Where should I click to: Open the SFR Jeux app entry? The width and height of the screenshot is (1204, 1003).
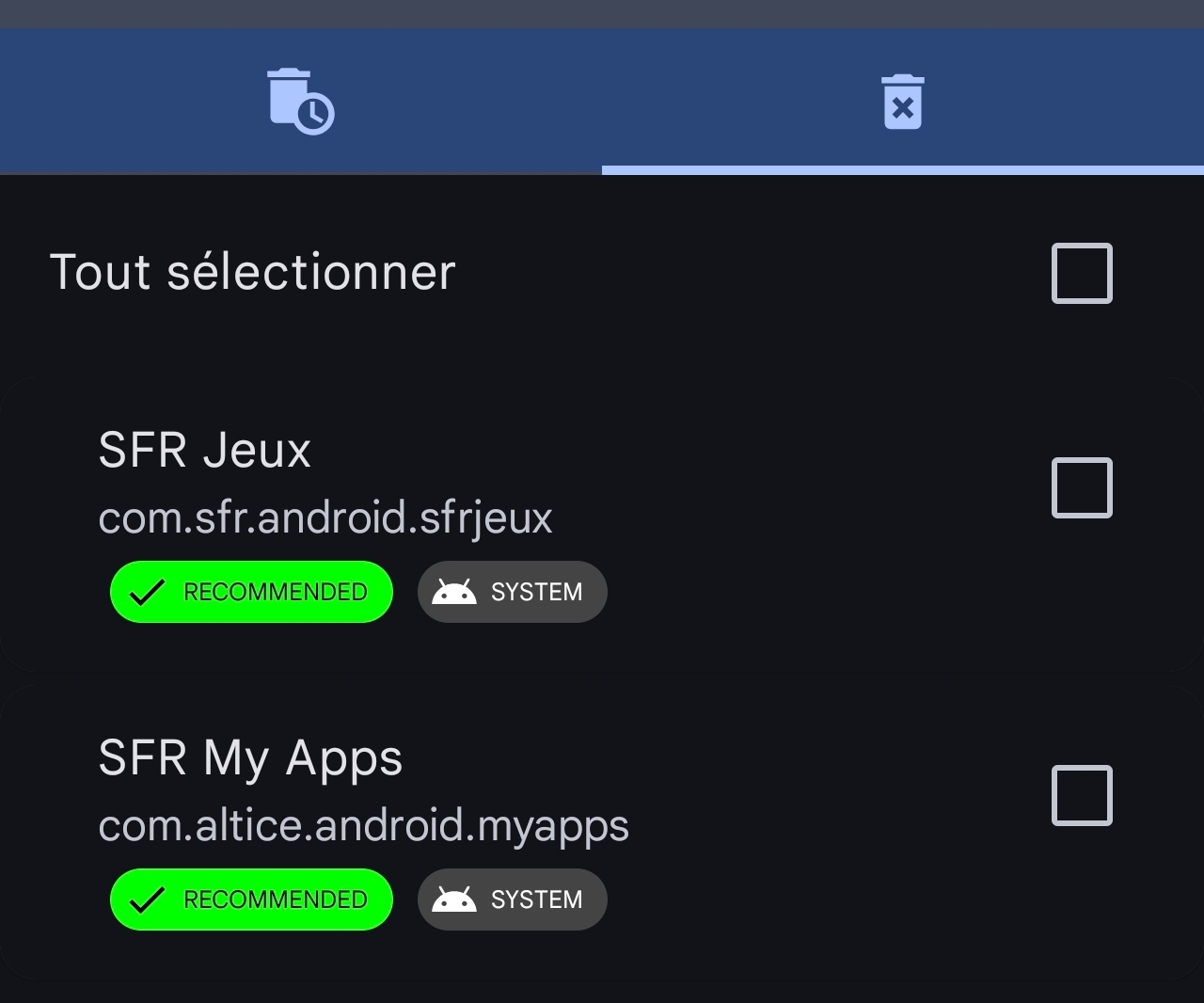pos(602,523)
